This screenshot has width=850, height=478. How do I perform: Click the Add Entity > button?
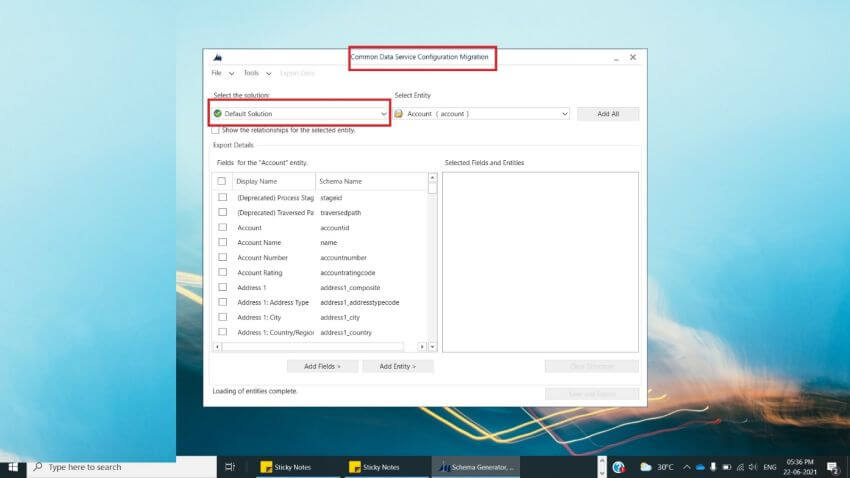click(x=397, y=366)
